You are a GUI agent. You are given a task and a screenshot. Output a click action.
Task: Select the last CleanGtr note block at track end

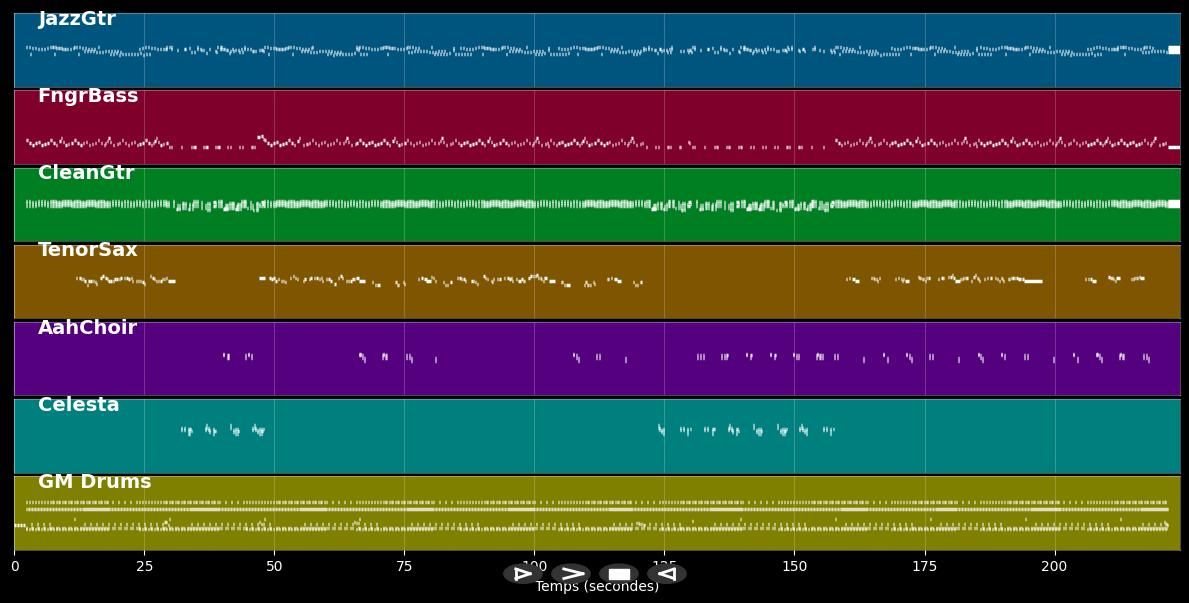pos(1174,204)
